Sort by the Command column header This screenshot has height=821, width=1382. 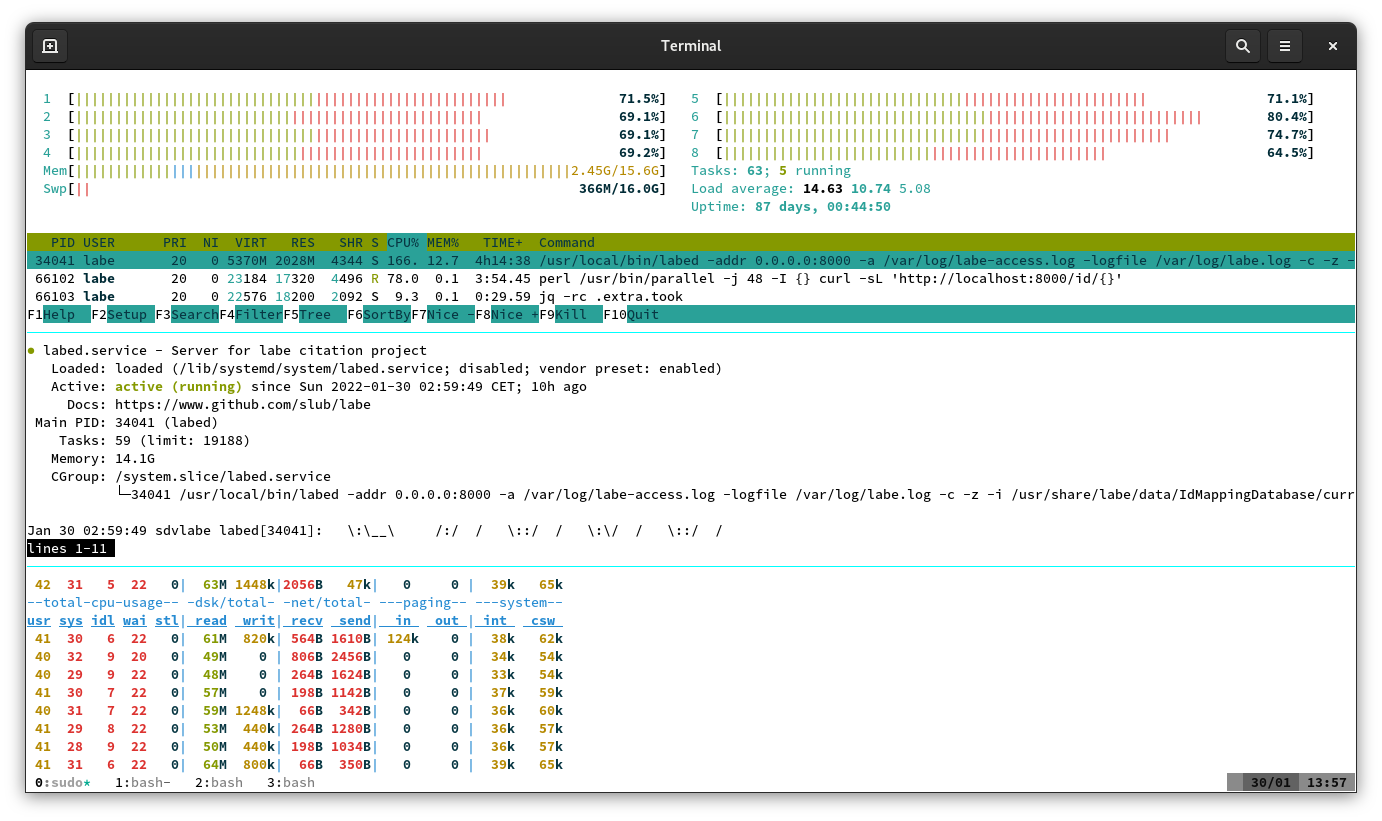tap(567, 243)
